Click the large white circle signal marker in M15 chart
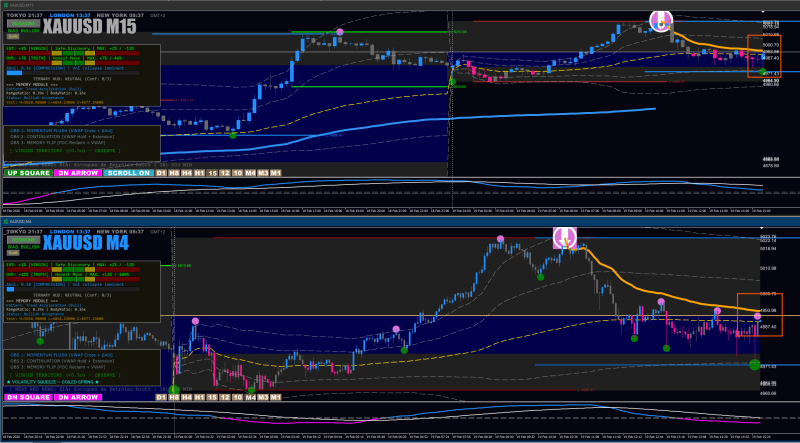 click(x=661, y=21)
